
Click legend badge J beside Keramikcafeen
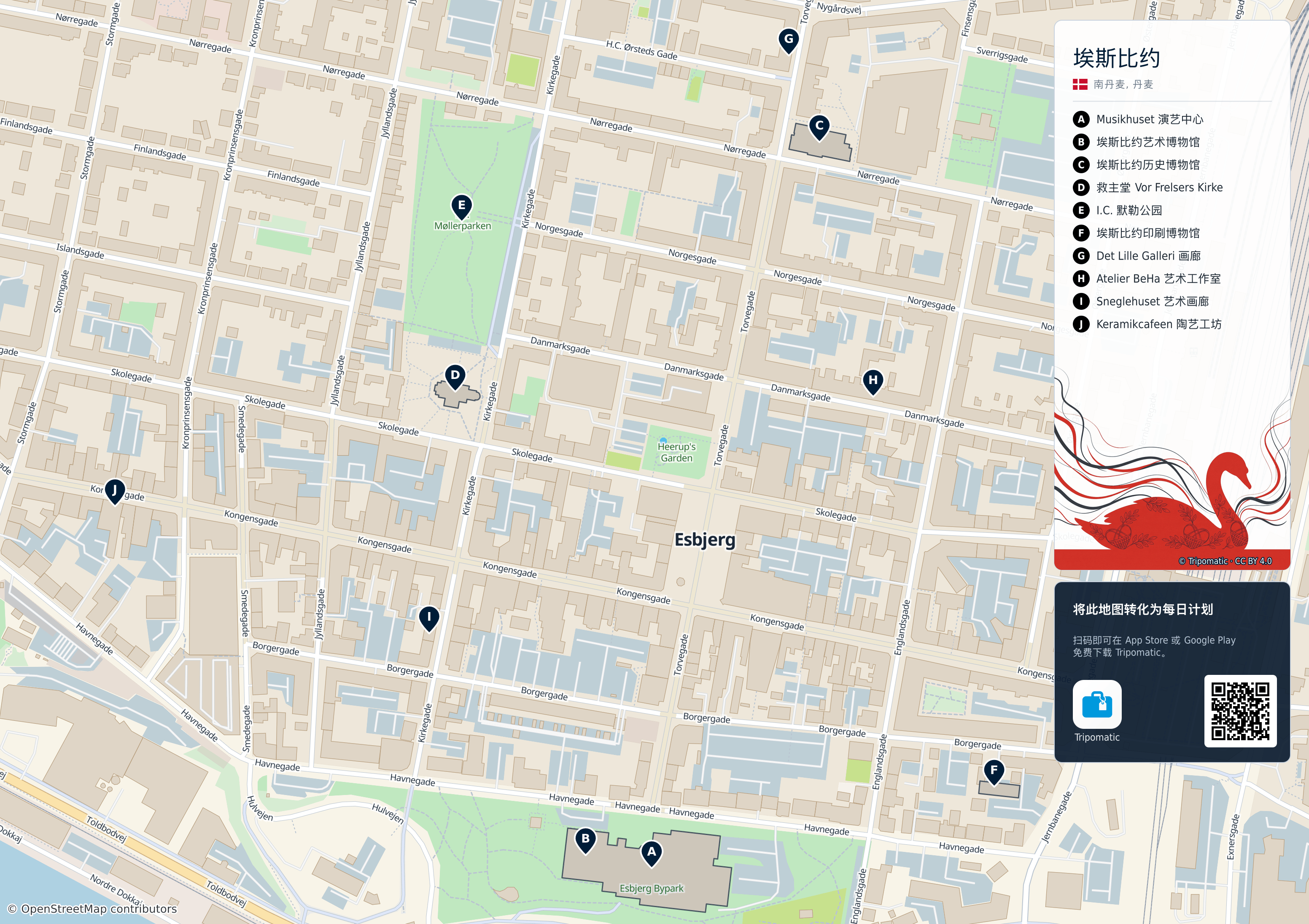coord(1080,324)
